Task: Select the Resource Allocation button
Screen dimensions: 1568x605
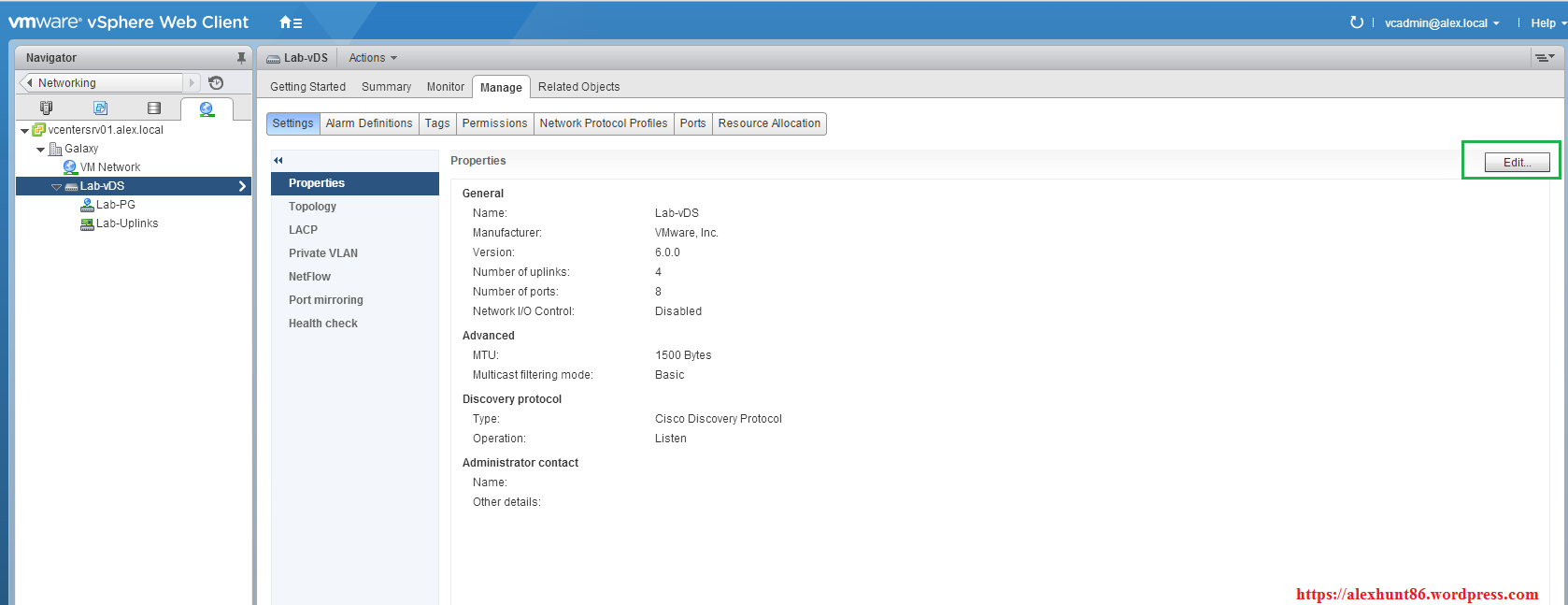Action: click(768, 123)
